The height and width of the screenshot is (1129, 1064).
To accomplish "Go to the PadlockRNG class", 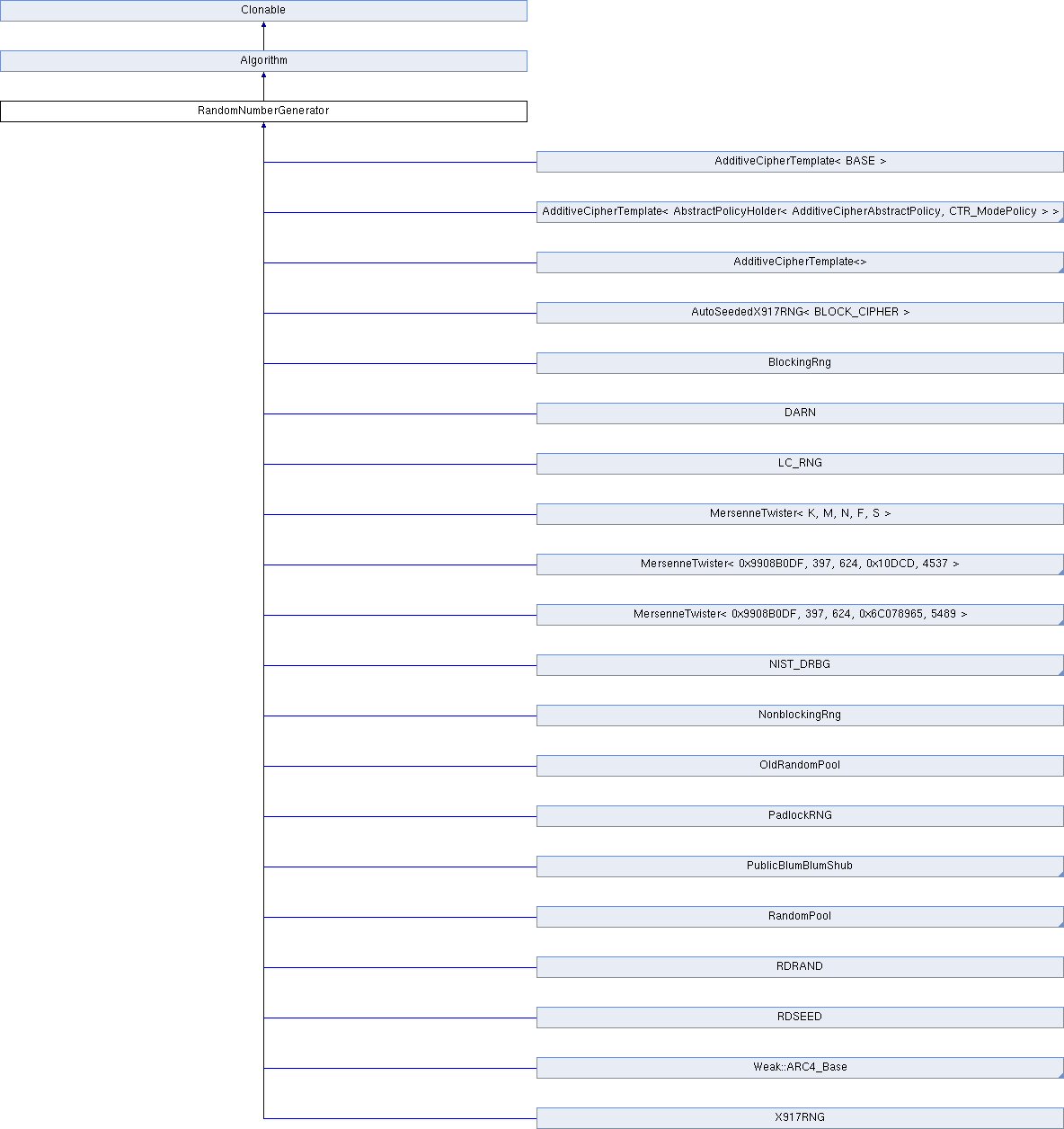I will click(x=800, y=815).
